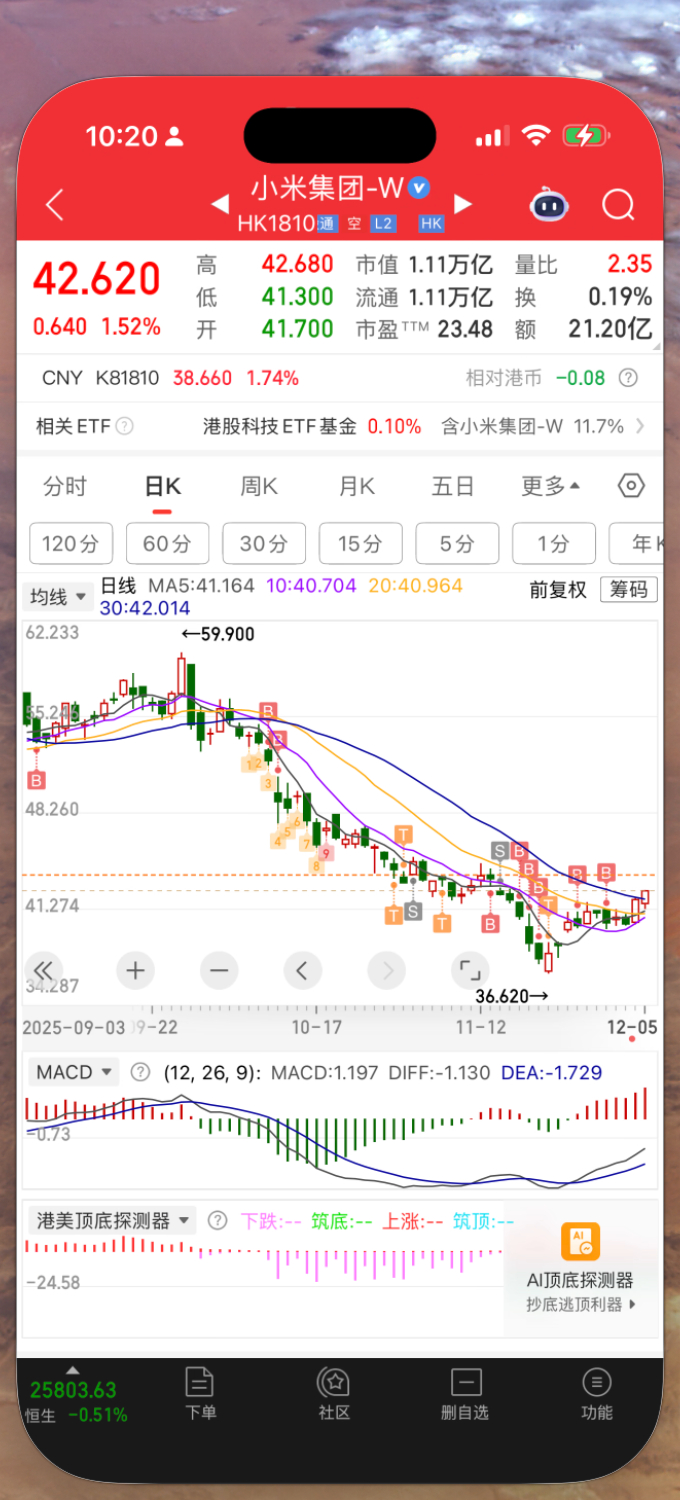The image size is (680, 1500).
Task: Switch to 周K tab
Action: (x=258, y=486)
